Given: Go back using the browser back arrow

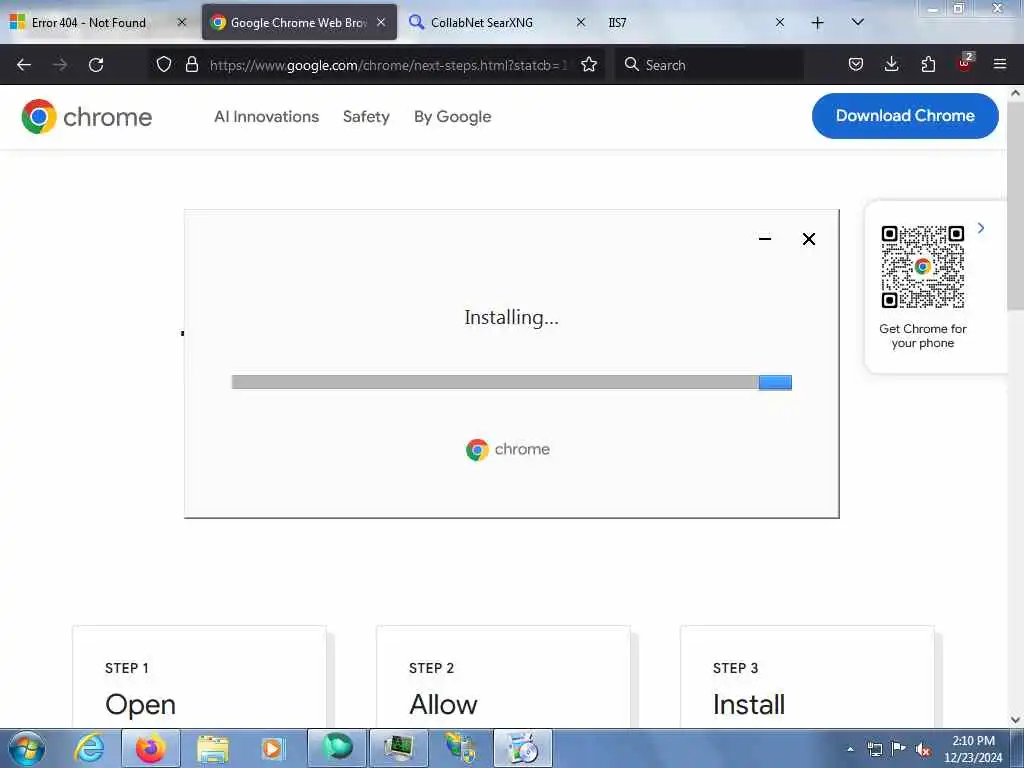Looking at the screenshot, I should [24, 65].
